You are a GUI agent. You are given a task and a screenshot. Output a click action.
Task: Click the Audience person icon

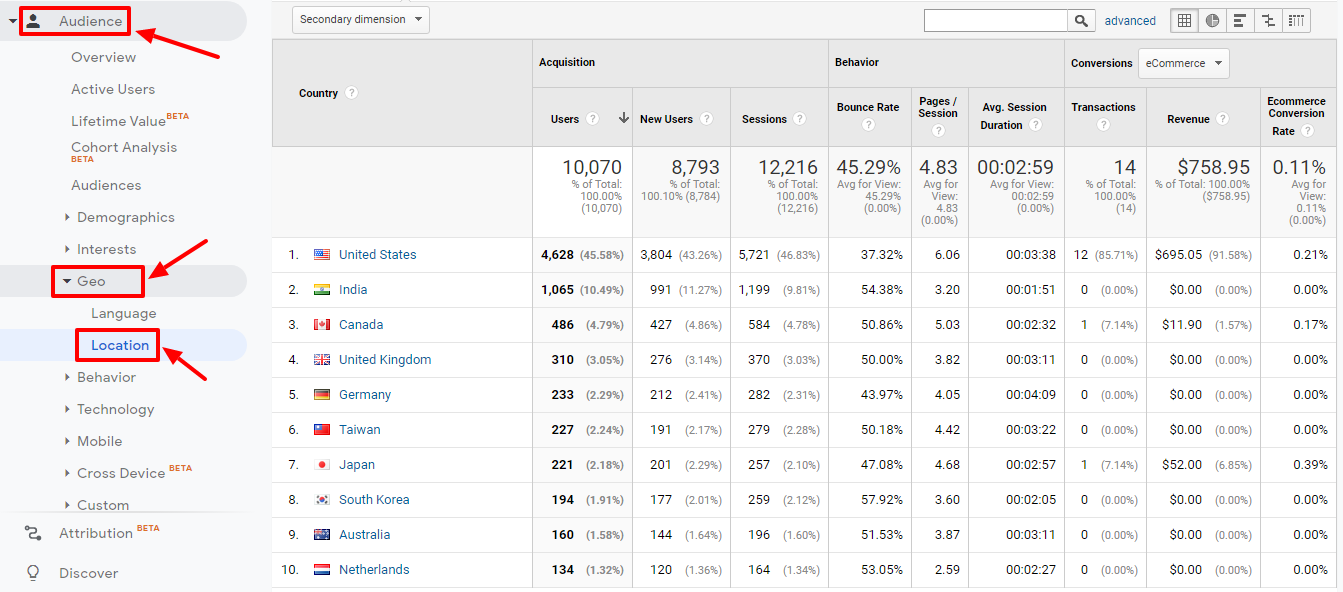(33, 21)
